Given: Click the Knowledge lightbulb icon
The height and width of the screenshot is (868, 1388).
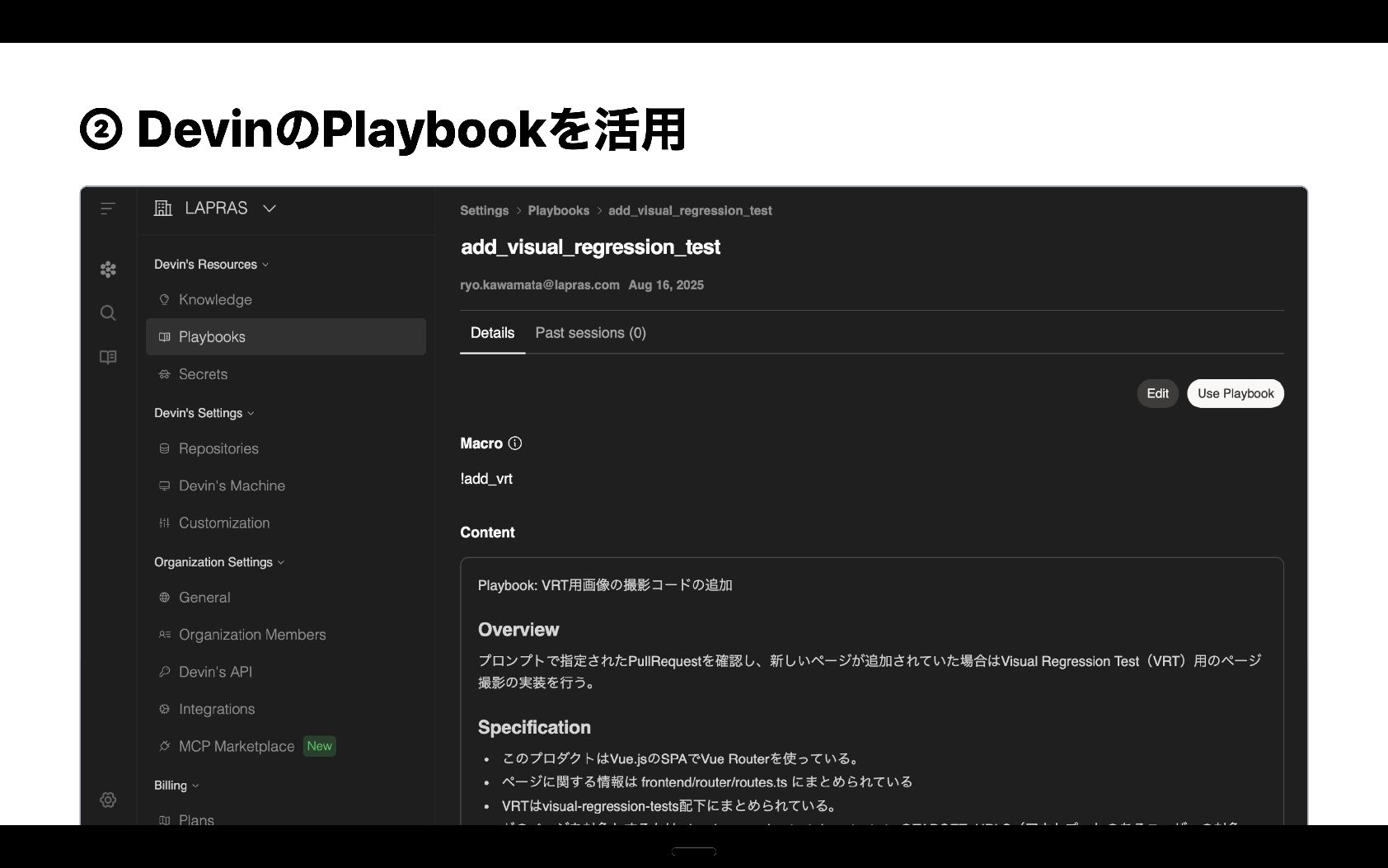Looking at the screenshot, I should [164, 300].
